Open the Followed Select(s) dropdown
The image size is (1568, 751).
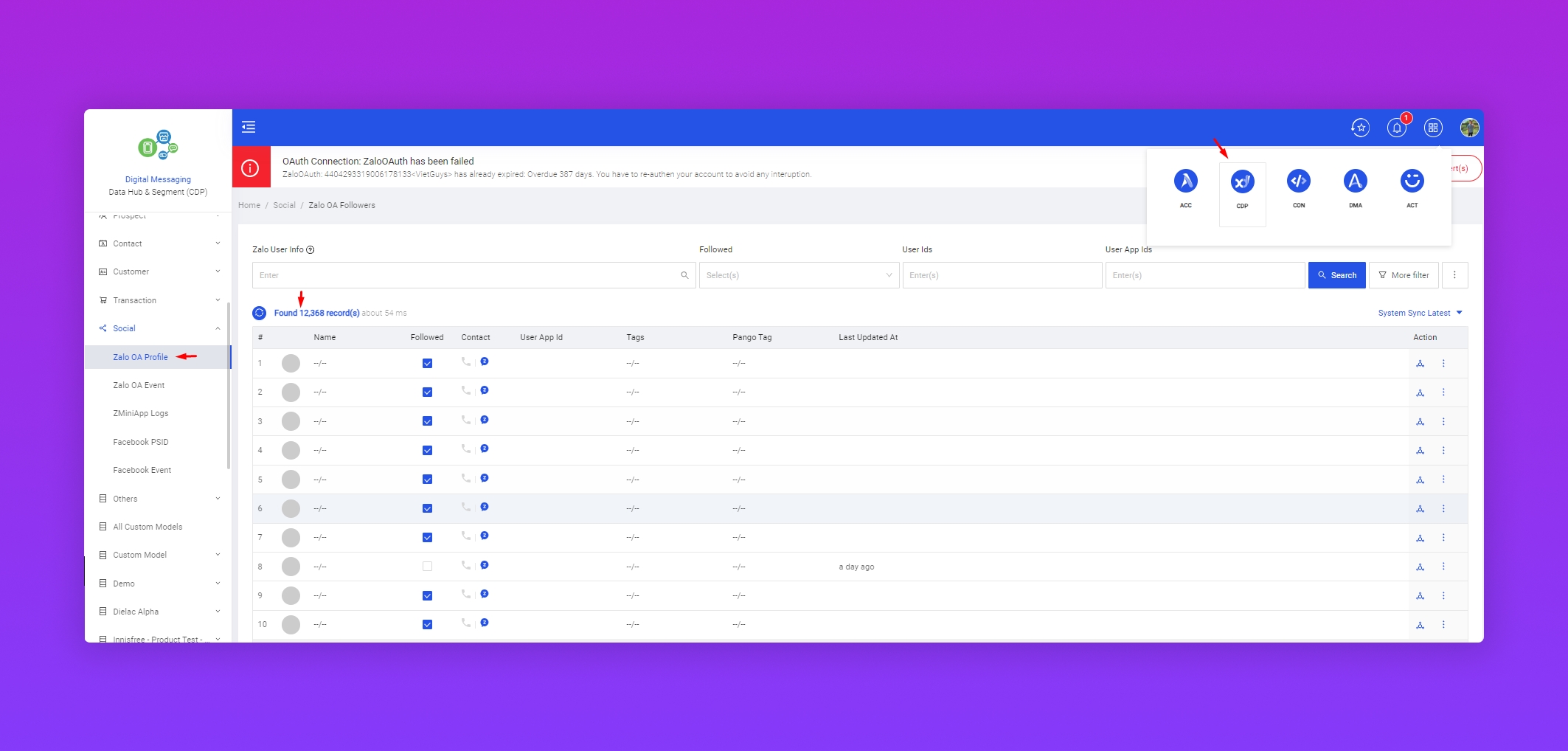tap(798, 275)
